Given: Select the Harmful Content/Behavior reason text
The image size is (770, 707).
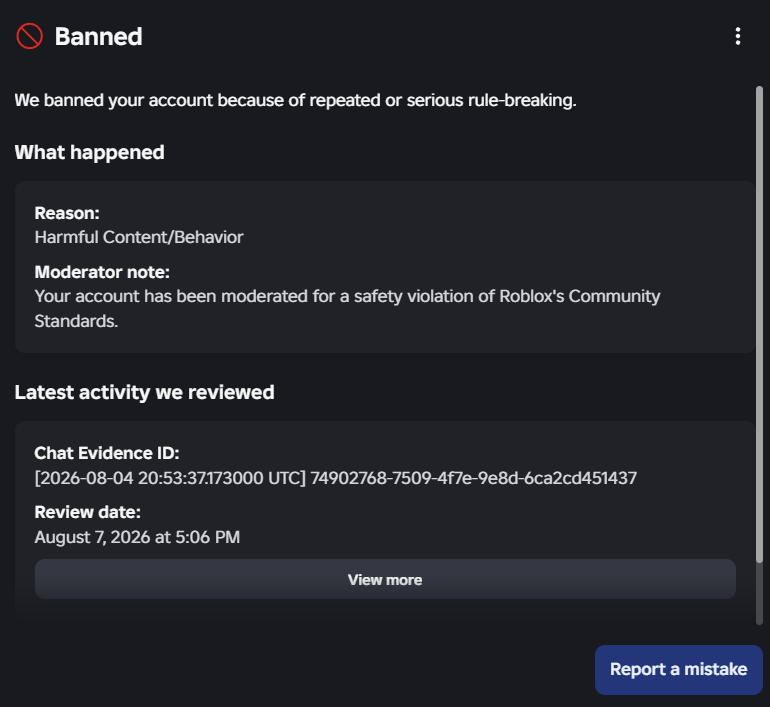Looking at the screenshot, I should point(139,237).
